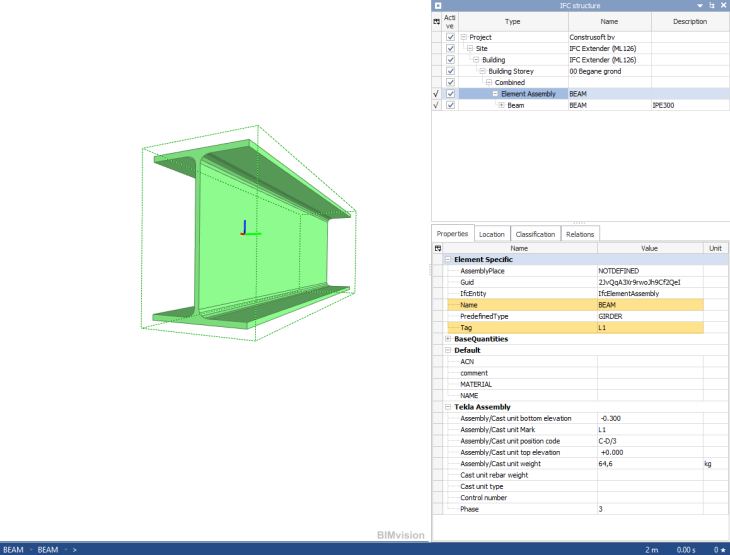Toggle the Beam row Active checkbox

(450, 105)
